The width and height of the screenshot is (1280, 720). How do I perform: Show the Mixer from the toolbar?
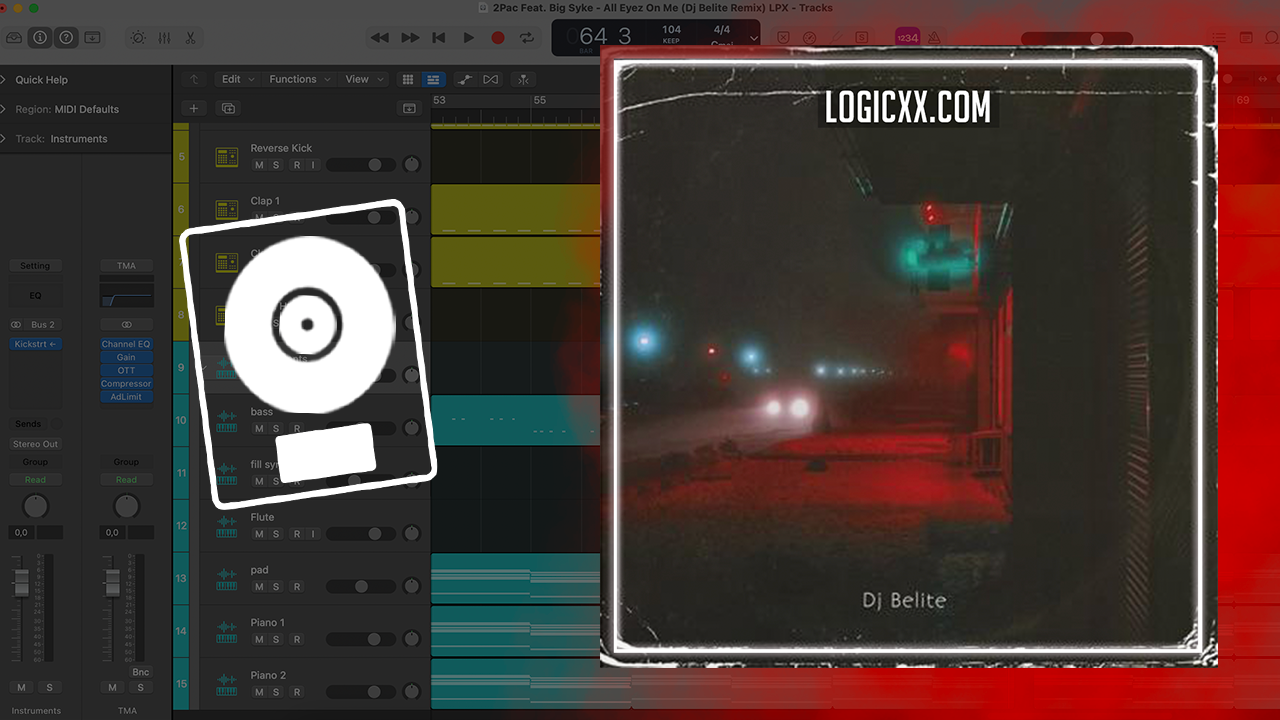(x=164, y=37)
